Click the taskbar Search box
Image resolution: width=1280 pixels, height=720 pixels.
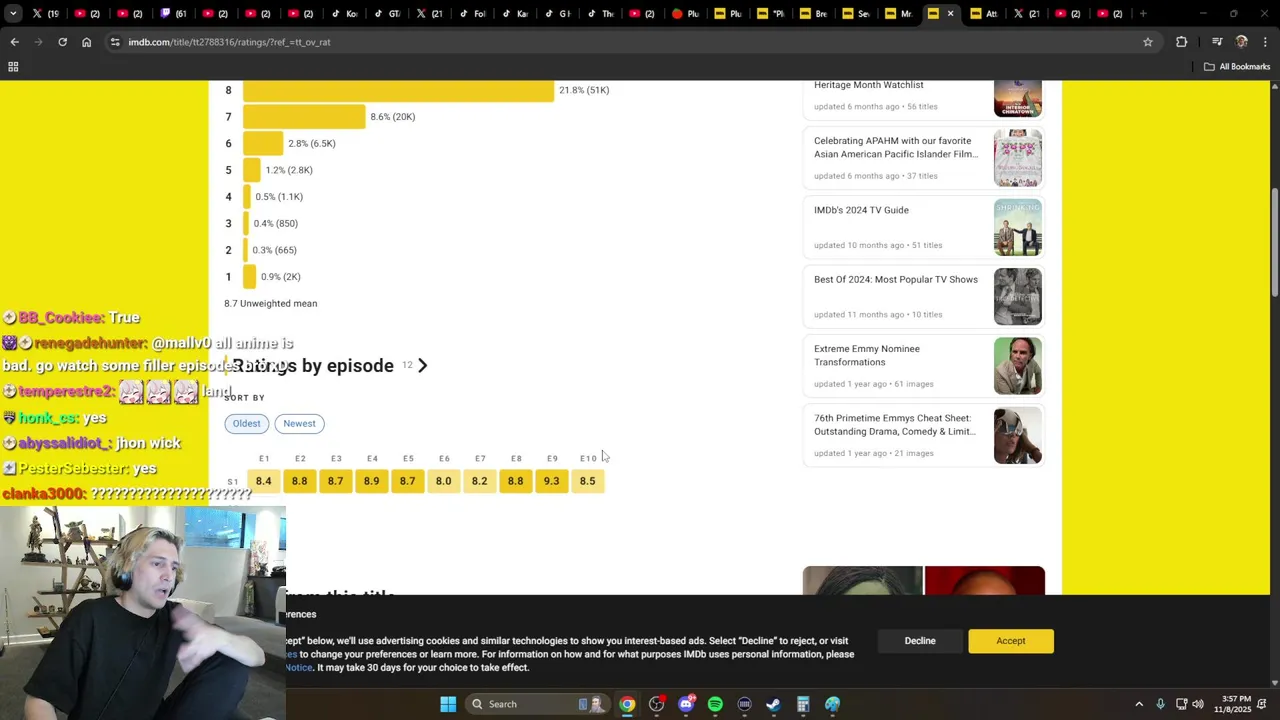click(x=537, y=704)
